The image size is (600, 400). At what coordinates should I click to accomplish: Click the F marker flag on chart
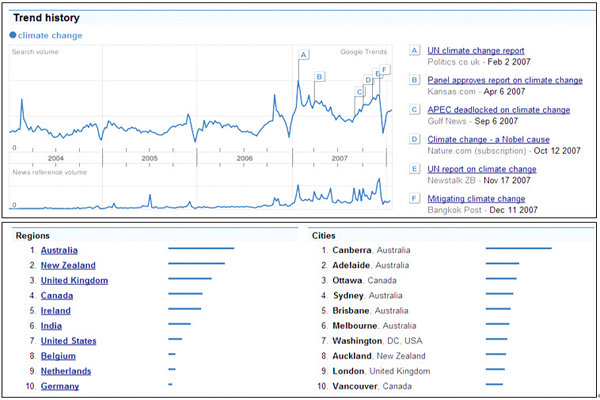click(x=385, y=70)
